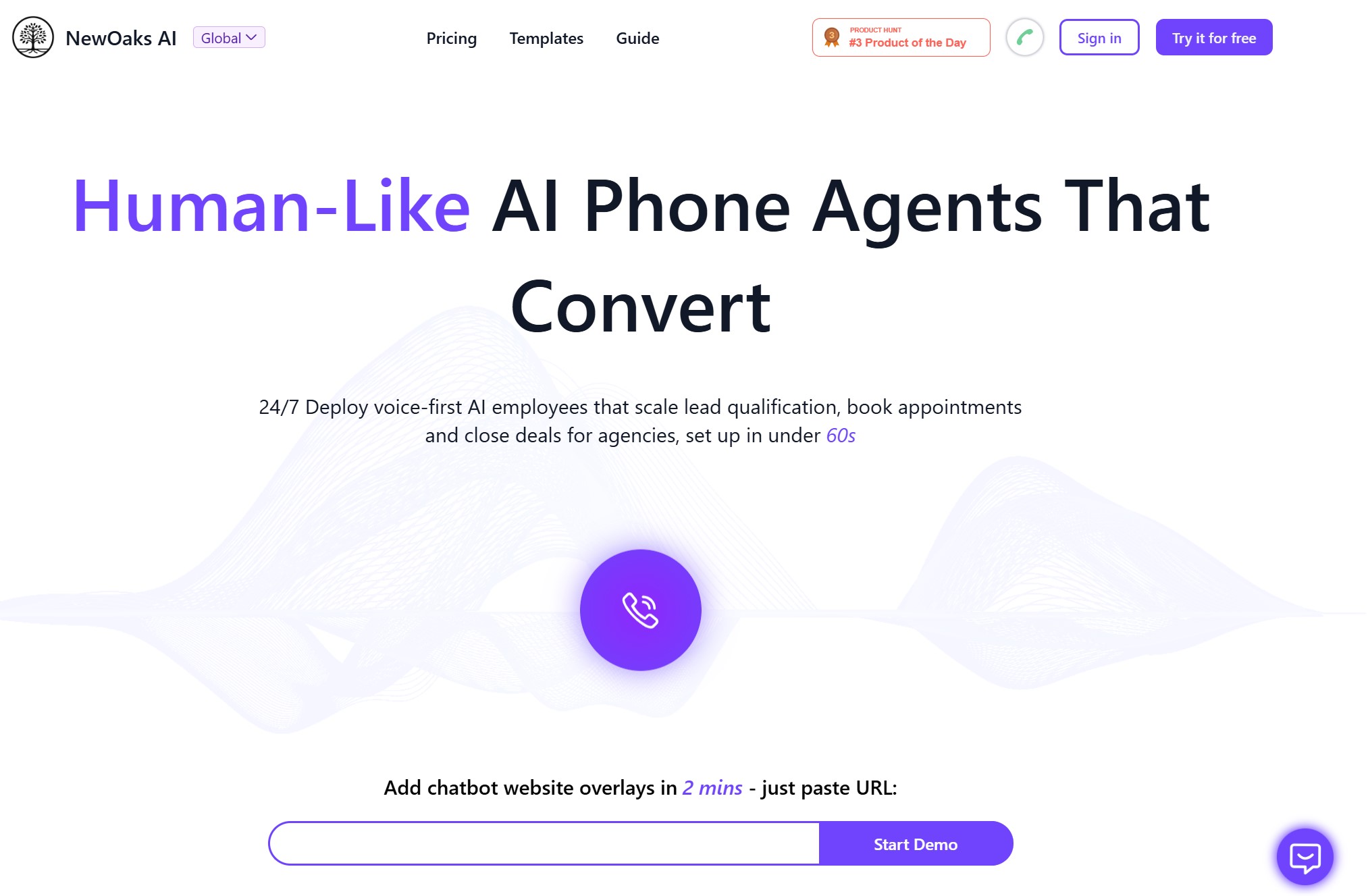
Task: Click the green phone receiver icon
Action: tap(1026, 38)
